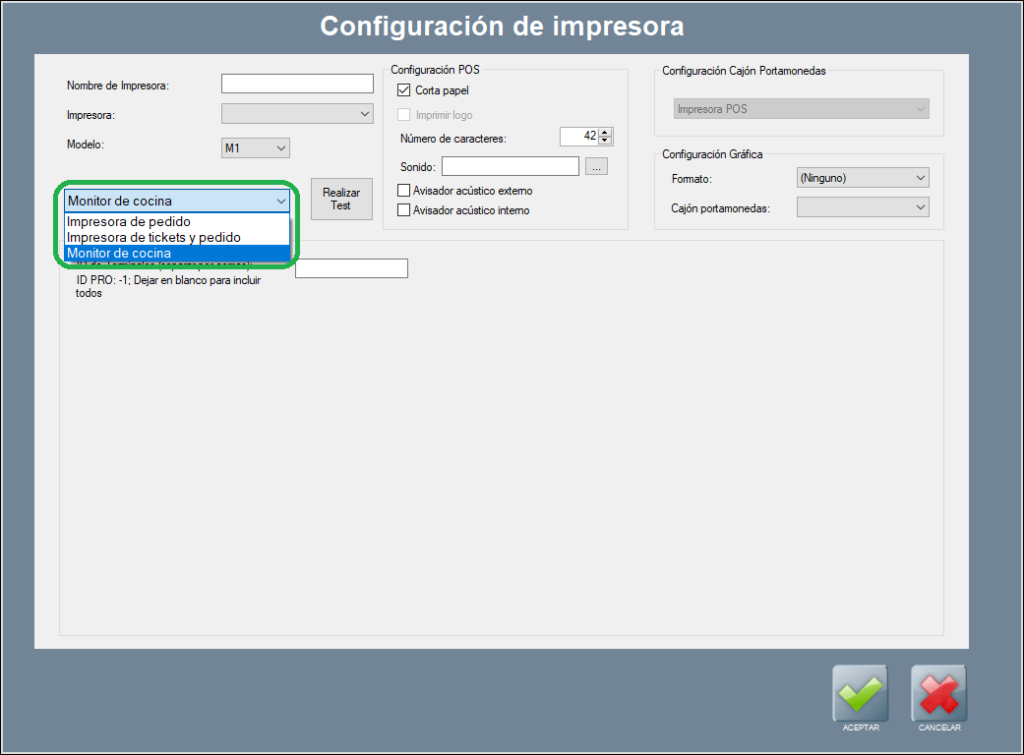Click the red X CANCELAR icon
The height and width of the screenshot is (755, 1024).
[x=938, y=692]
